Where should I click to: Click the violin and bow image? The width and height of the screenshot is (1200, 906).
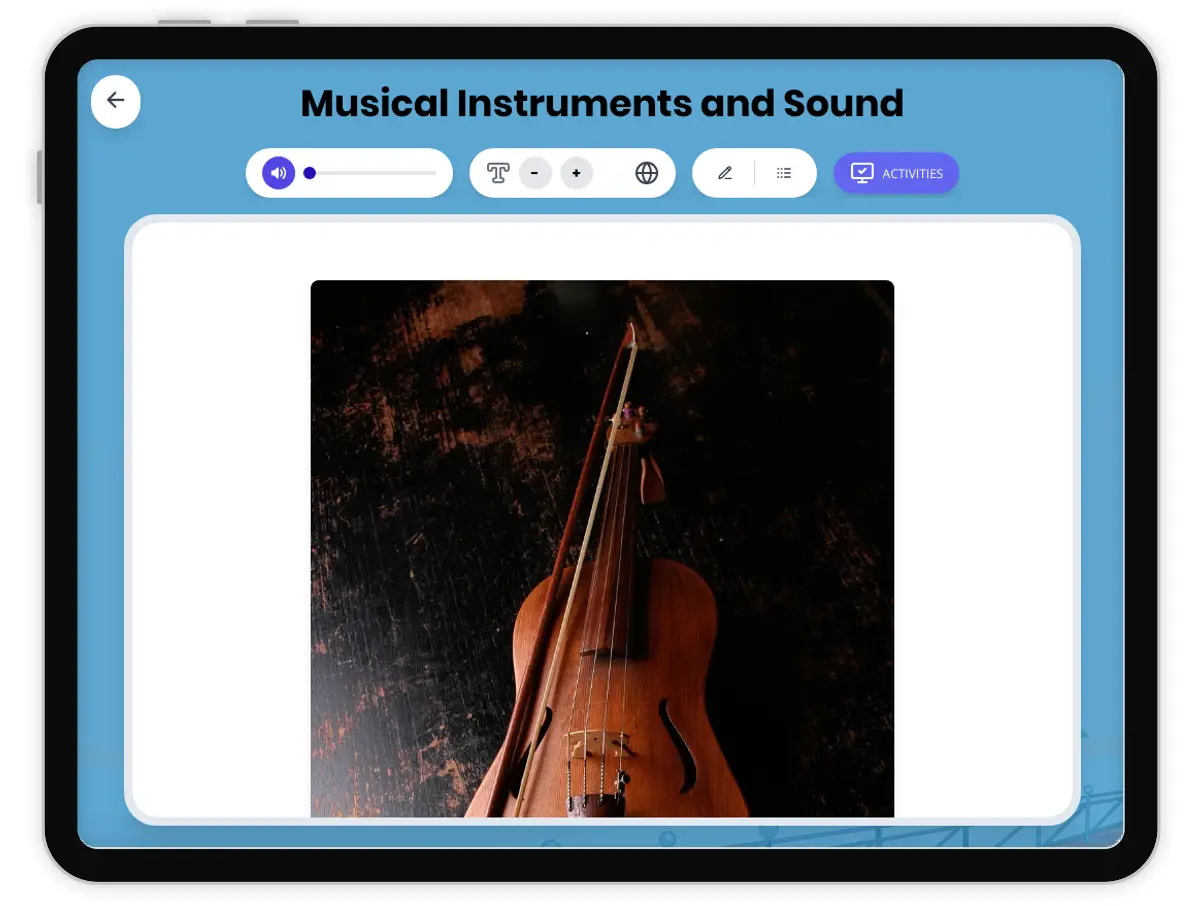[x=602, y=550]
